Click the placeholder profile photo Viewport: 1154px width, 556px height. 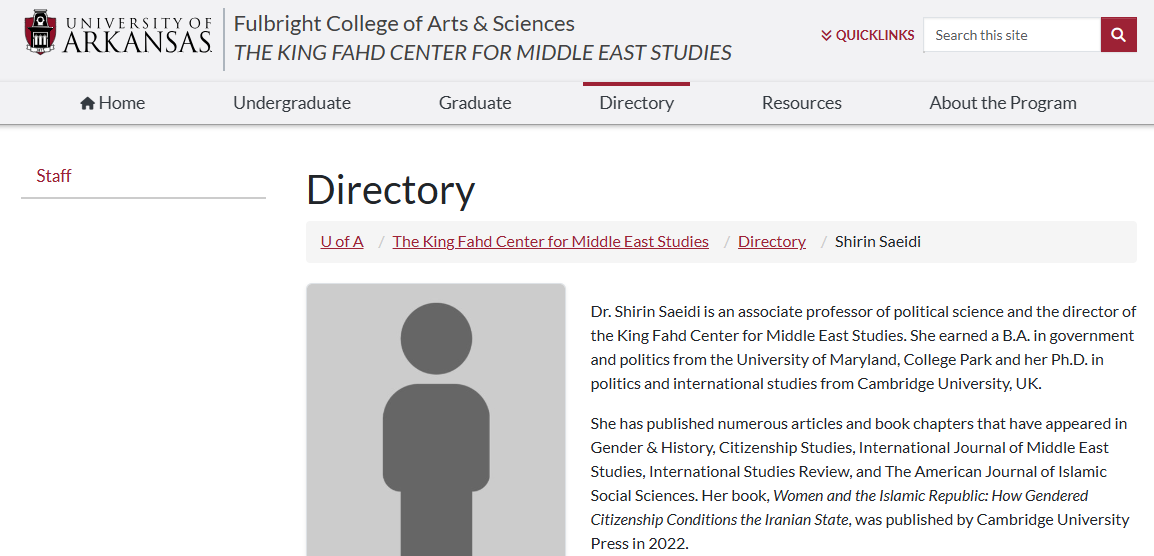[436, 420]
